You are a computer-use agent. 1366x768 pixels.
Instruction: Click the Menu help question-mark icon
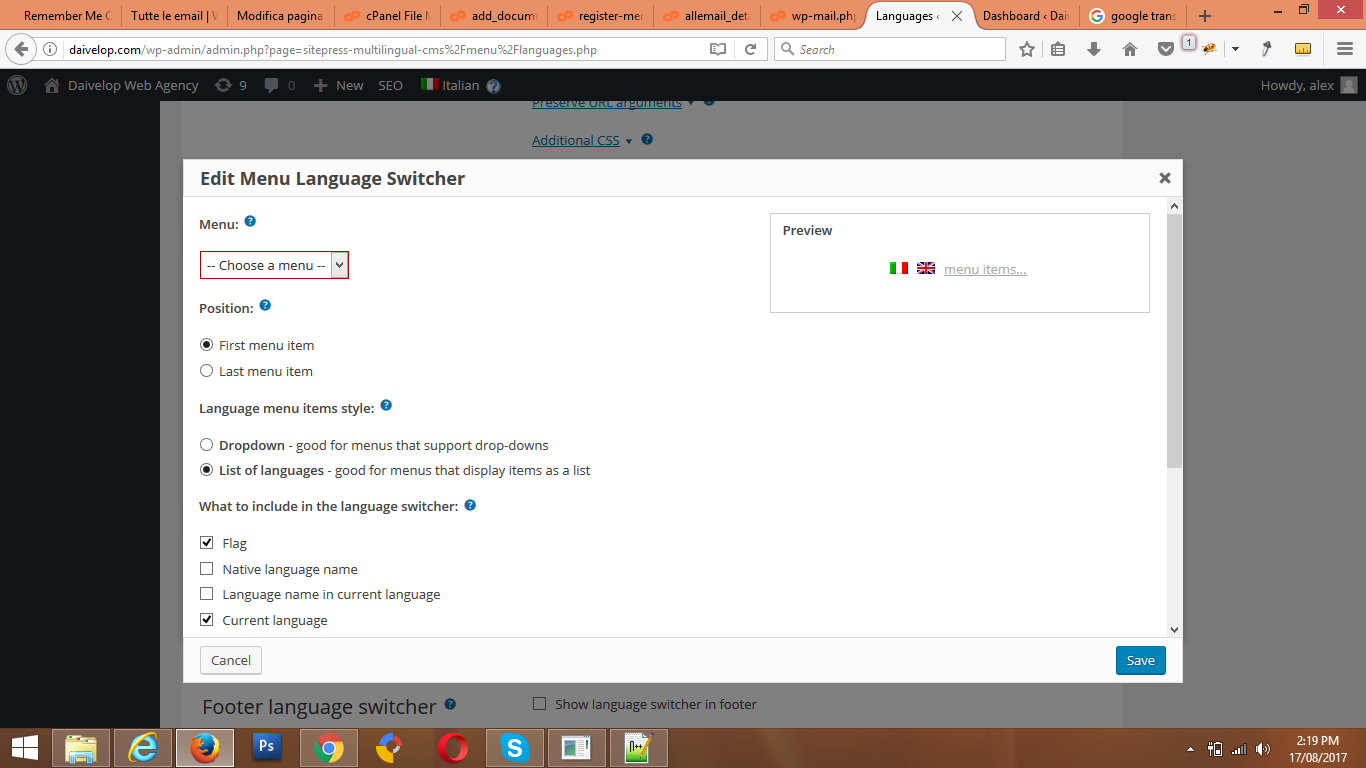(x=250, y=221)
